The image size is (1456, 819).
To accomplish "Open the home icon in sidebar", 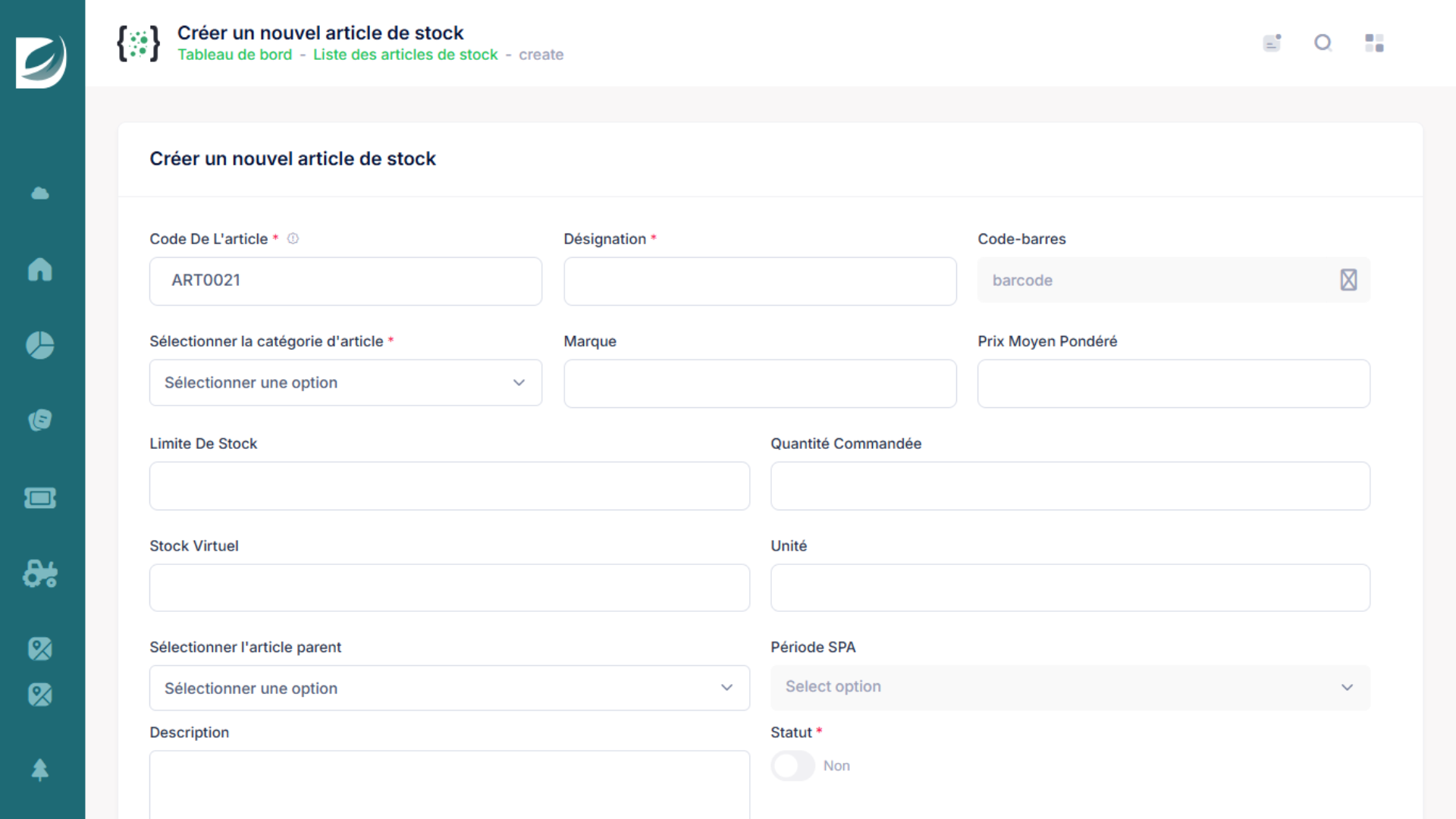I will coord(40,269).
